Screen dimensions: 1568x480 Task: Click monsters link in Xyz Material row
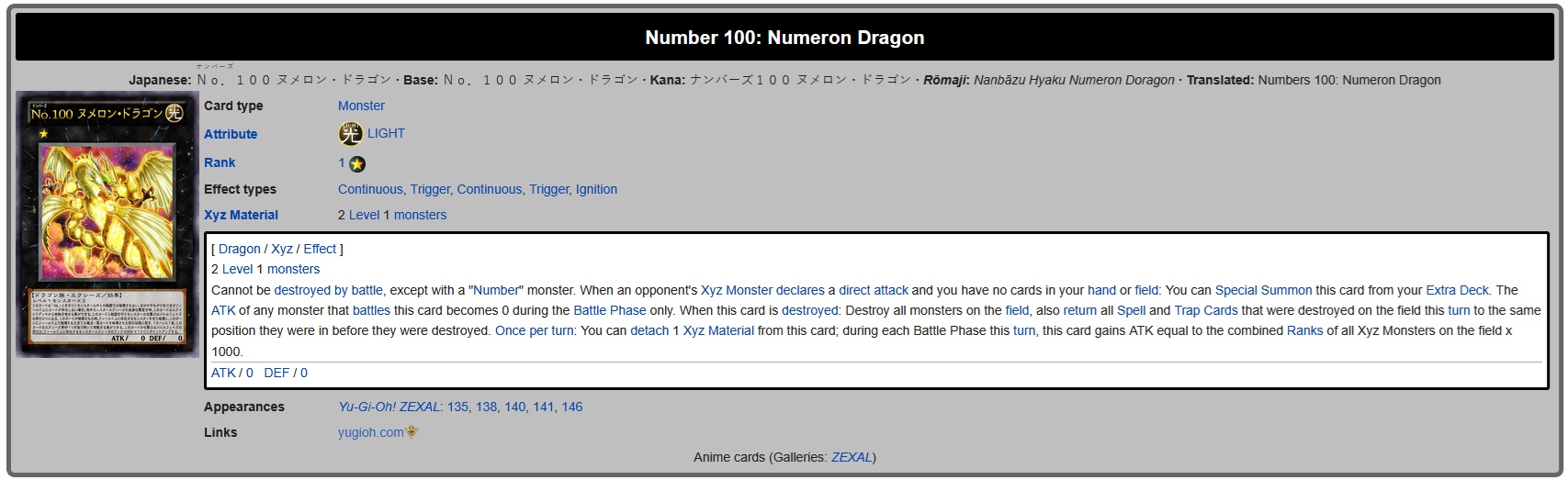click(420, 215)
